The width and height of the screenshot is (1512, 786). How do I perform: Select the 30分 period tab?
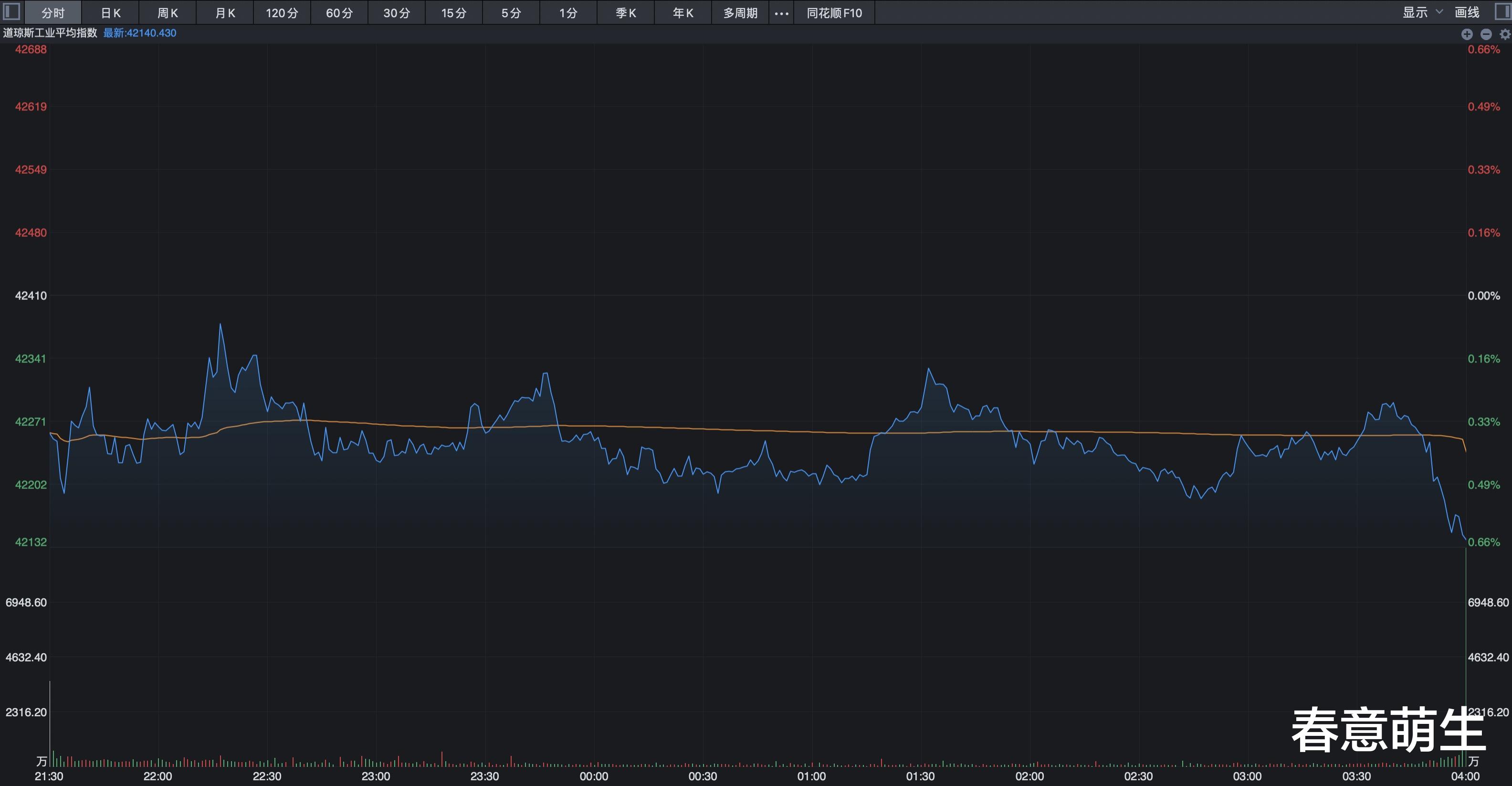coord(397,13)
